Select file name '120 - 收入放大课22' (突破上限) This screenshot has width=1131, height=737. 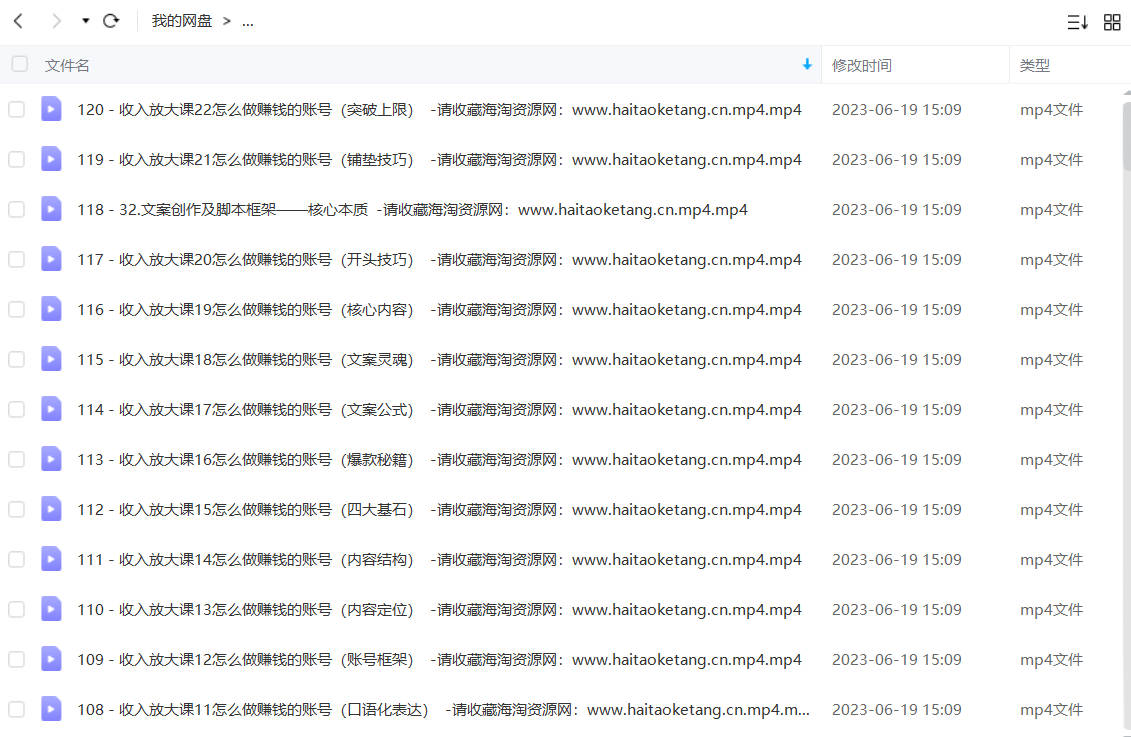439,110
